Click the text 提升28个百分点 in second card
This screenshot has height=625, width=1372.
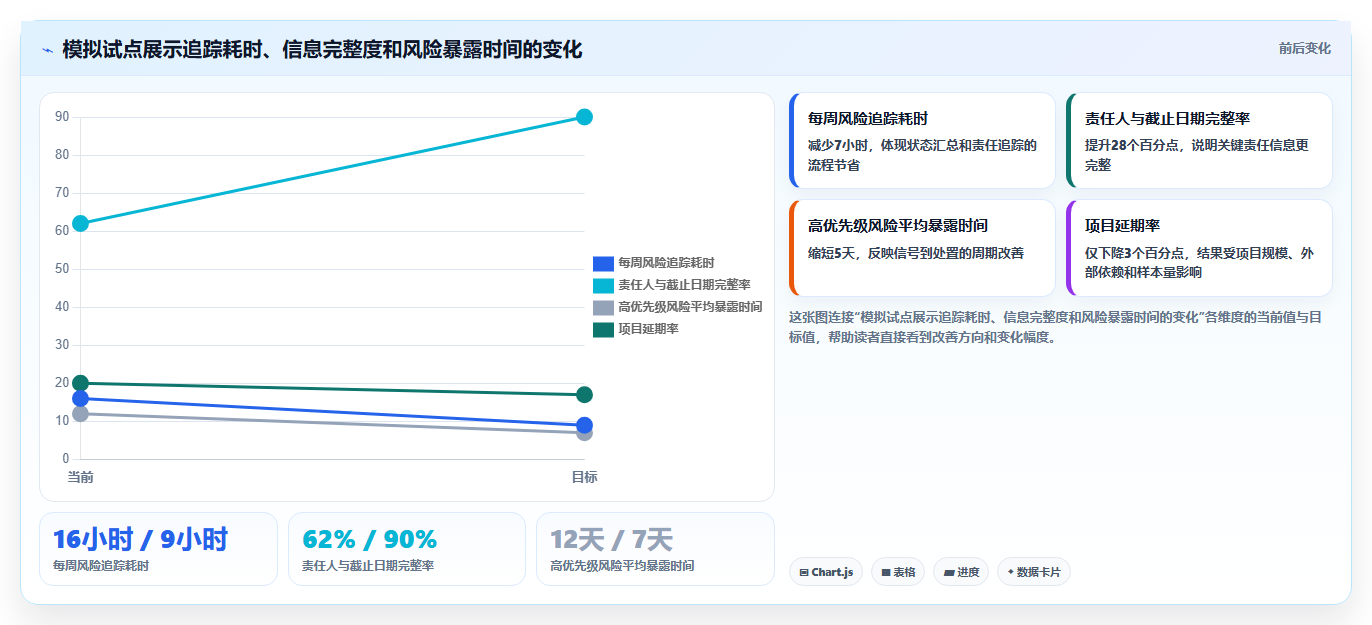click(x=1133, y=145)
